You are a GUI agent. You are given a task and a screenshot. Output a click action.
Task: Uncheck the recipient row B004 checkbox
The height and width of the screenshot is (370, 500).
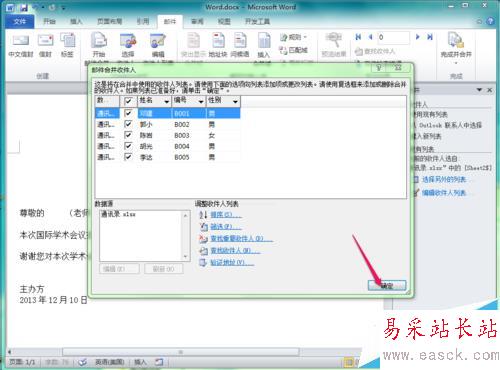pos(128,146)
